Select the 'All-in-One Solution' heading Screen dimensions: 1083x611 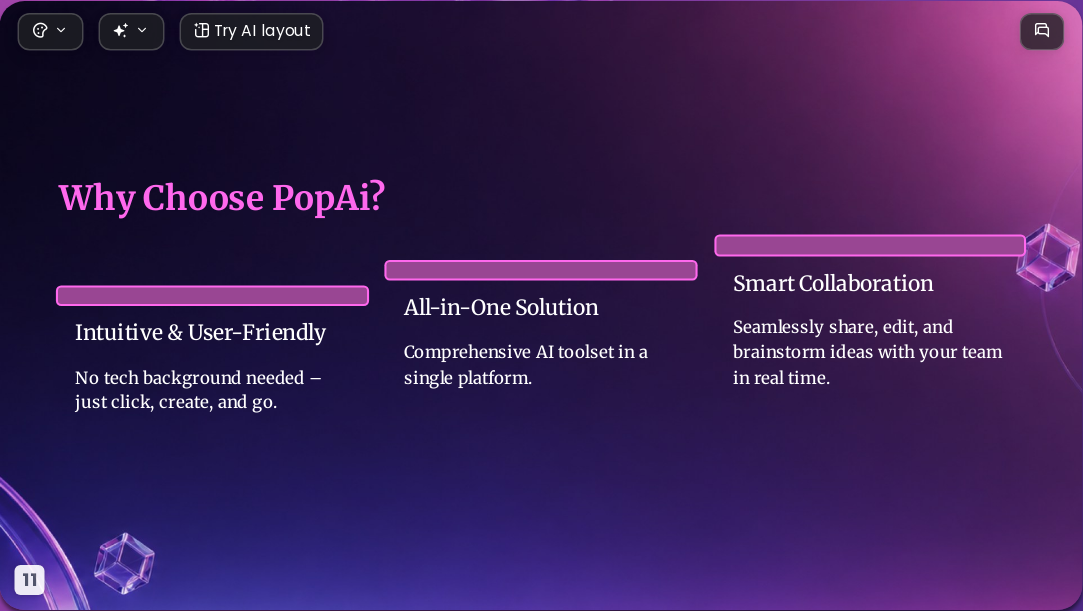pyautogui.click(x=501, y=307)
